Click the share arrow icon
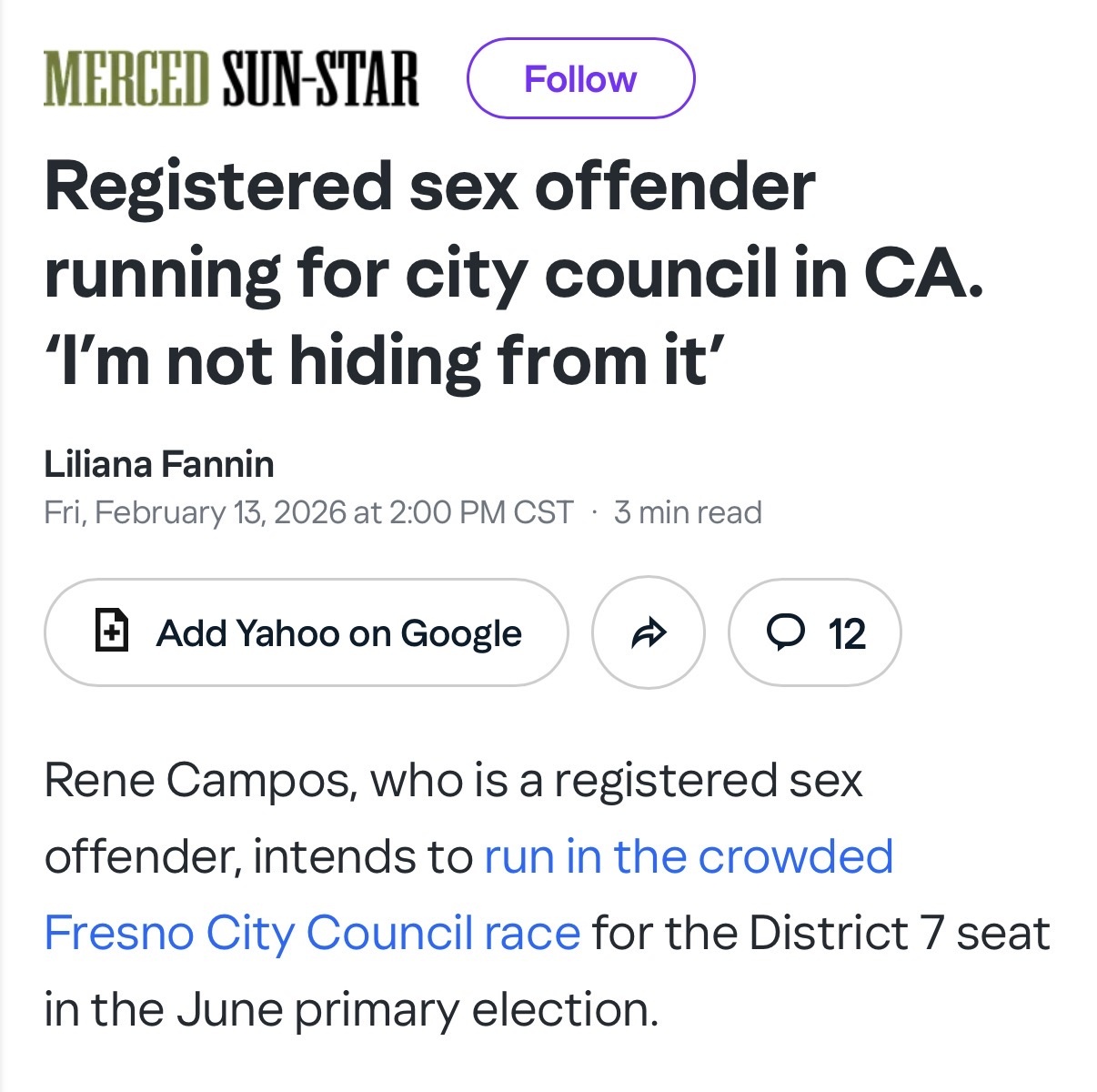 (x=648, y=632)
